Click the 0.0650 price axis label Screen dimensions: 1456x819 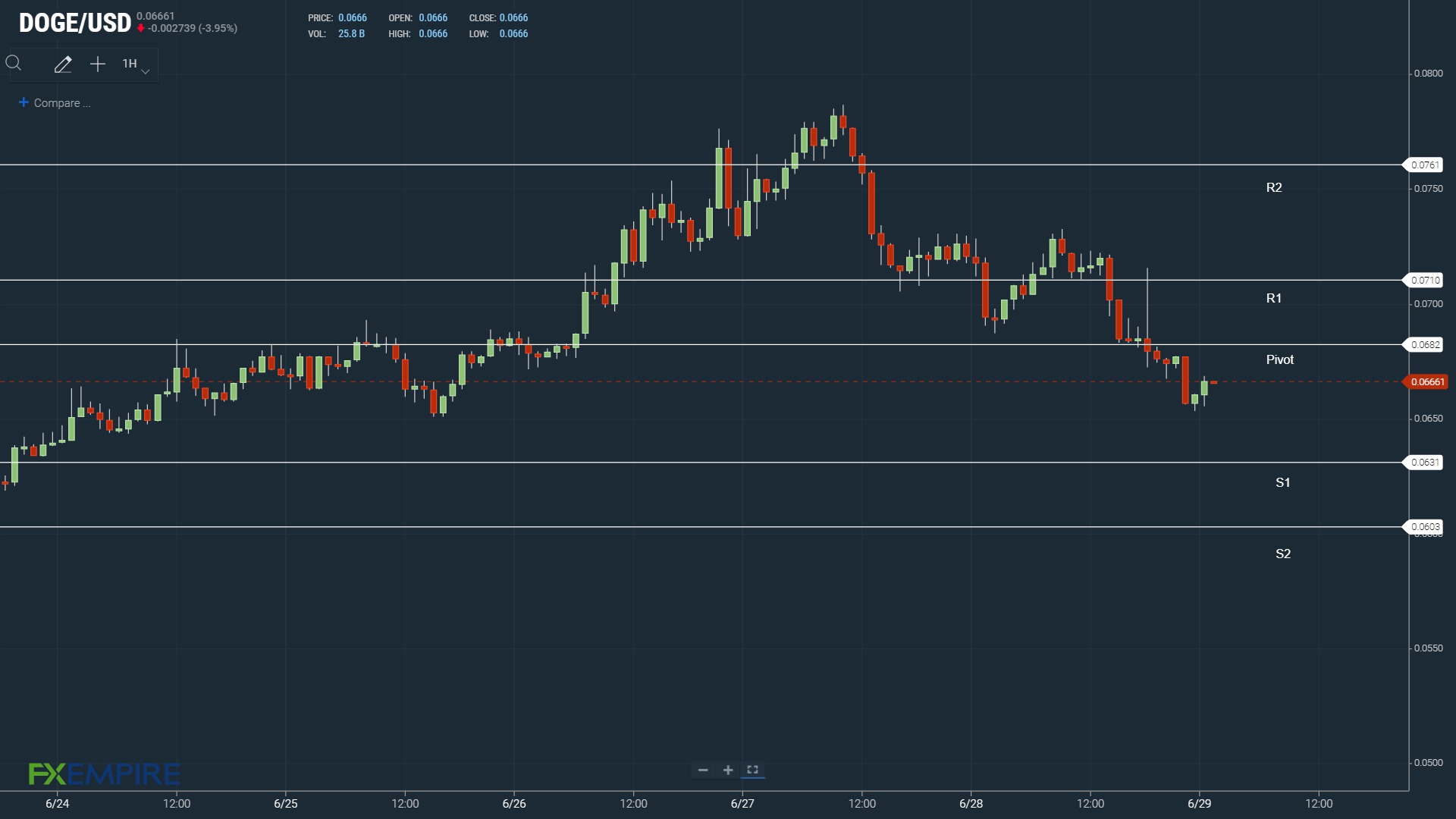pyautogui.click(x=1429, y=419)
